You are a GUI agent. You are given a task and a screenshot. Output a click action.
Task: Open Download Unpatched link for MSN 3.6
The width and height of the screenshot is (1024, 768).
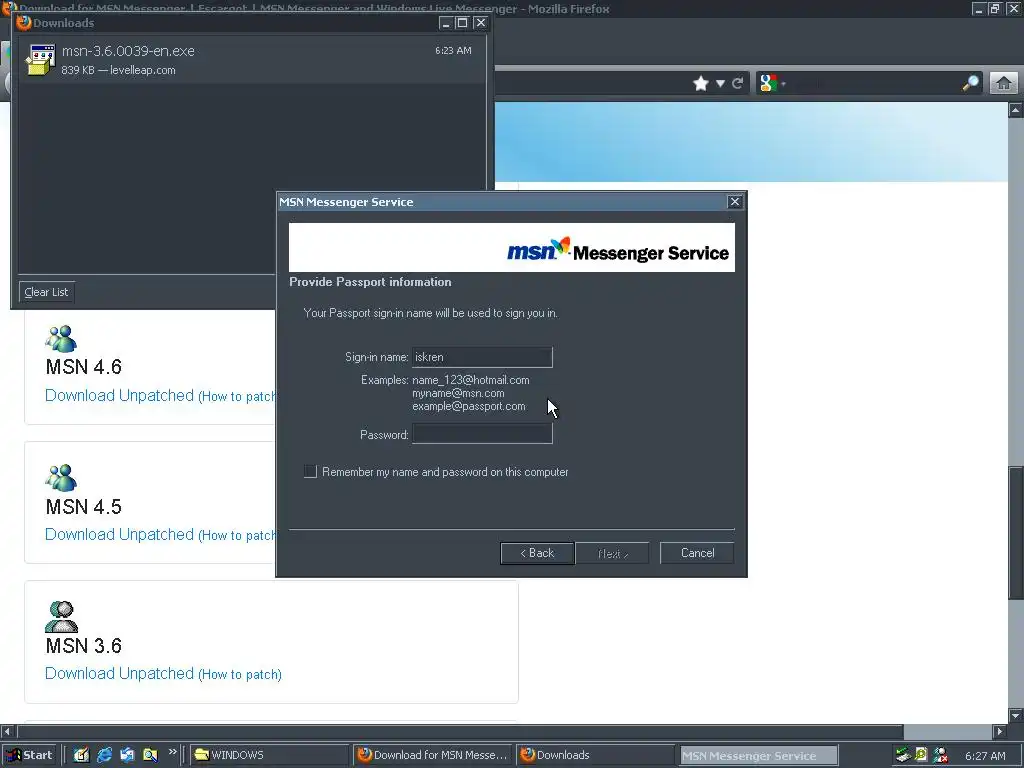[120, 674]
